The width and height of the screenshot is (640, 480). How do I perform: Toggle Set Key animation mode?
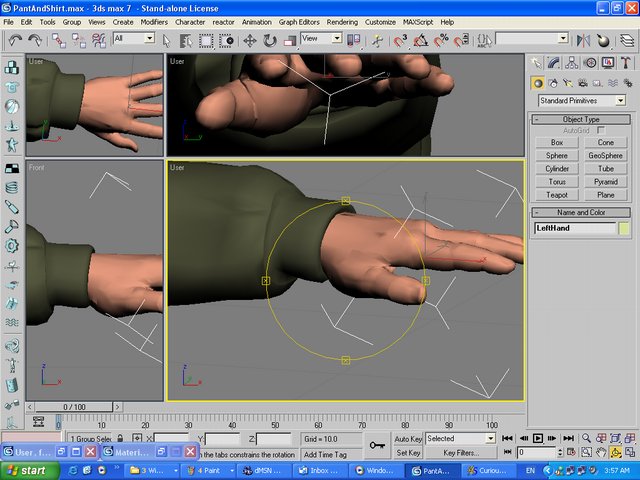pos(407,453)
